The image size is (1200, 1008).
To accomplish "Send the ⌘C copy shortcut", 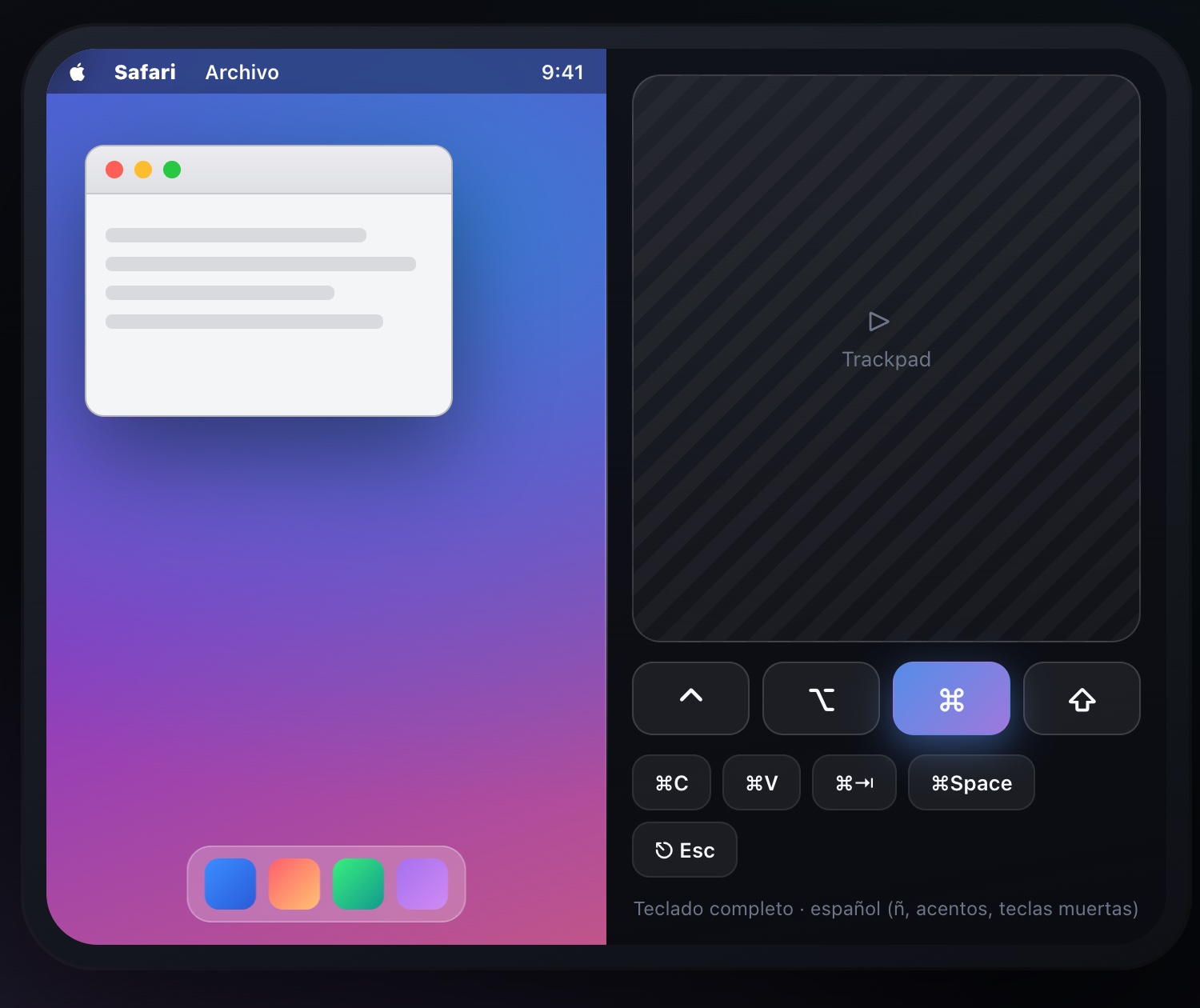I will pyautogui.click(x=671, y=782).
